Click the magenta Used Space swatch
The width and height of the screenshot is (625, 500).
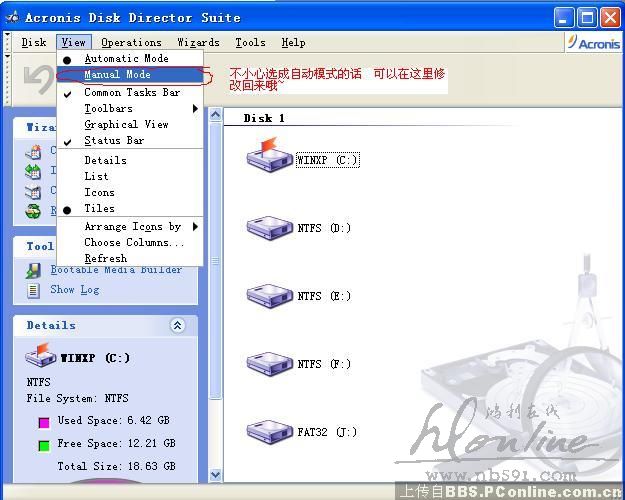[x=44, y=422]
